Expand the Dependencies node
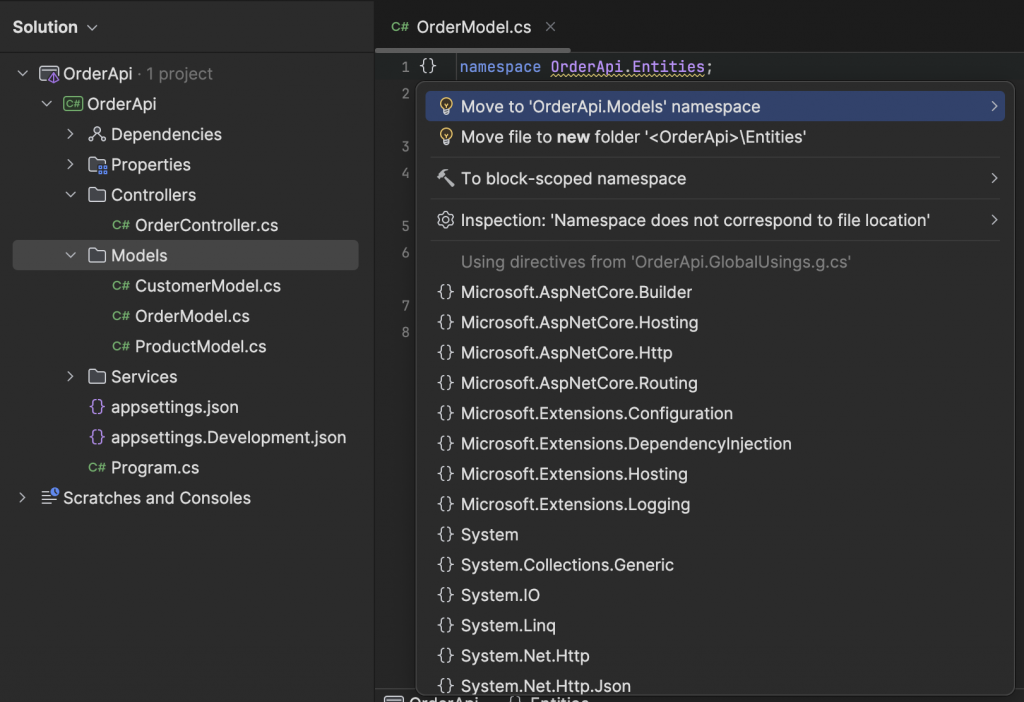This screenshot has width=1024, height=702. 70,135
